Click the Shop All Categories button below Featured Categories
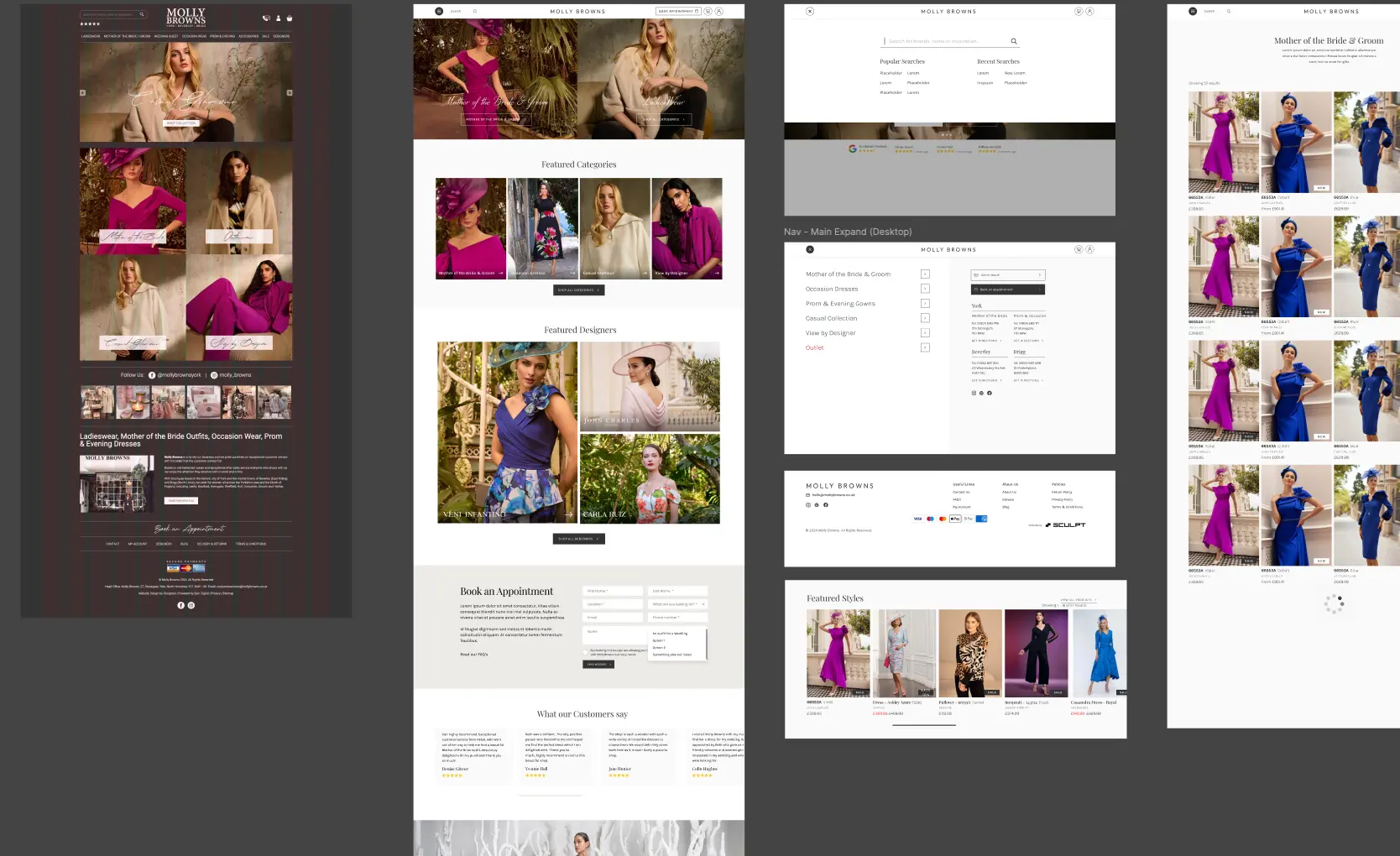Viewport: 1400px width, 856px height. pyautogui.click(x=578, y=290)
